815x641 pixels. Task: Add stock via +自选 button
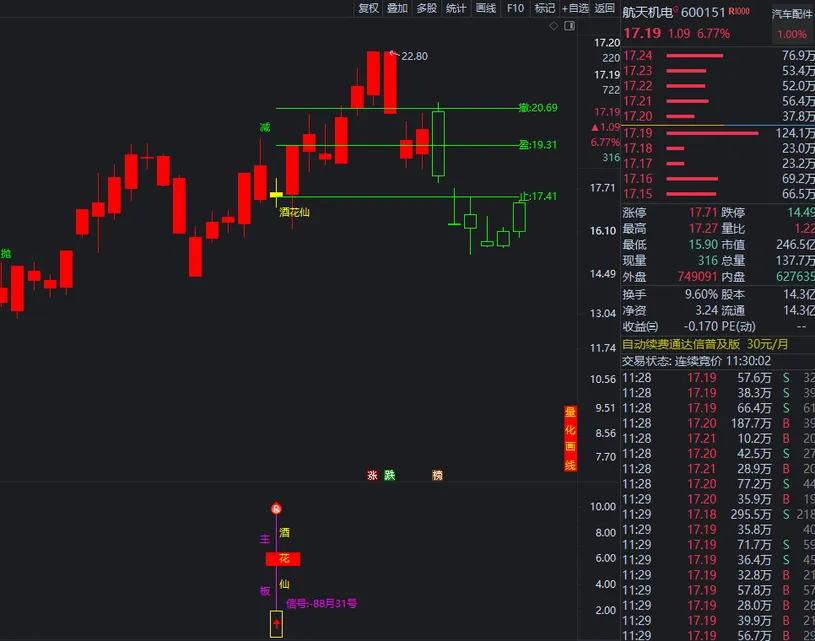[576, 8]
